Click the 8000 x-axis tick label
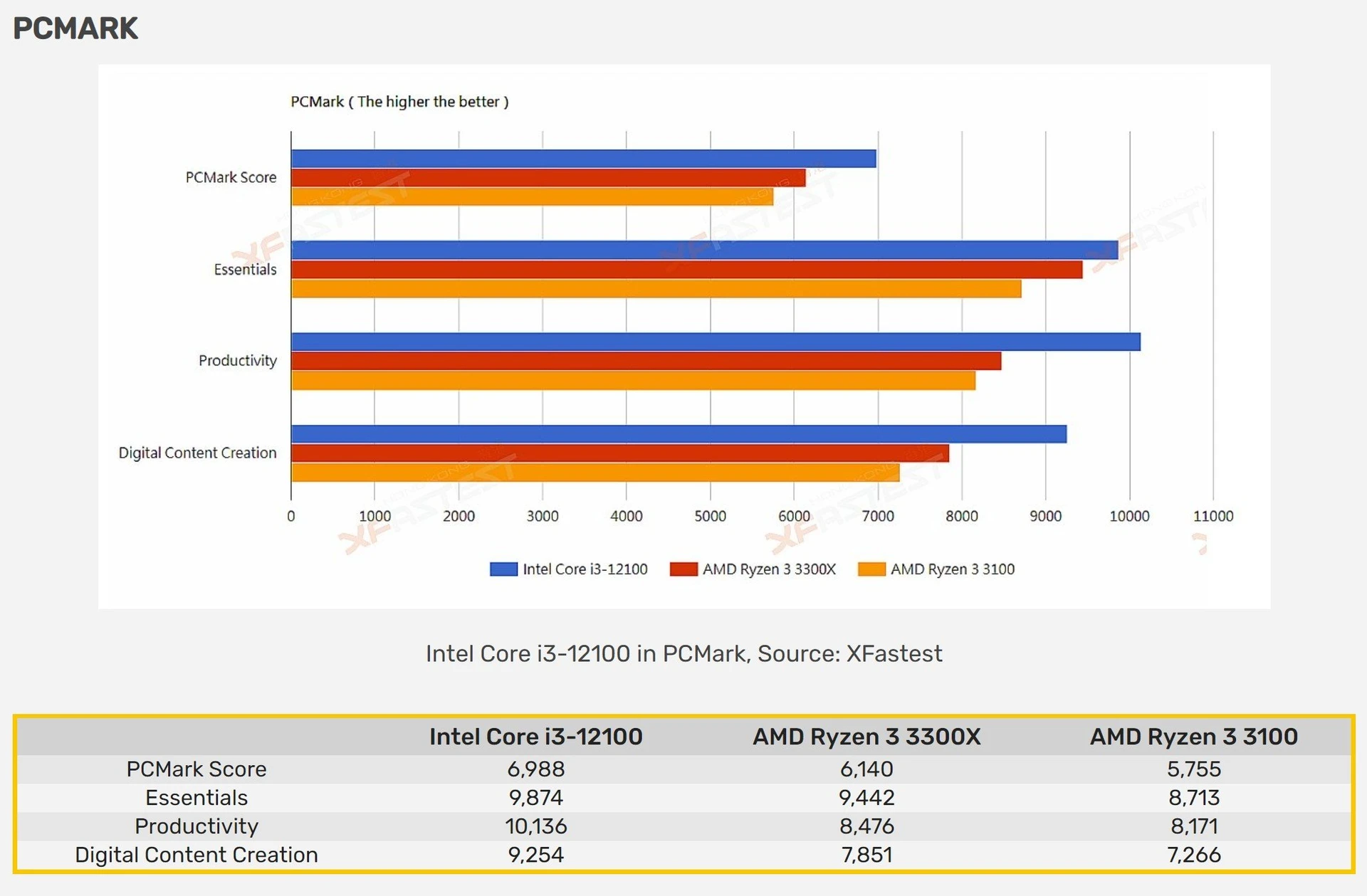The image size is (1367, 896). (x=962, y=516)
